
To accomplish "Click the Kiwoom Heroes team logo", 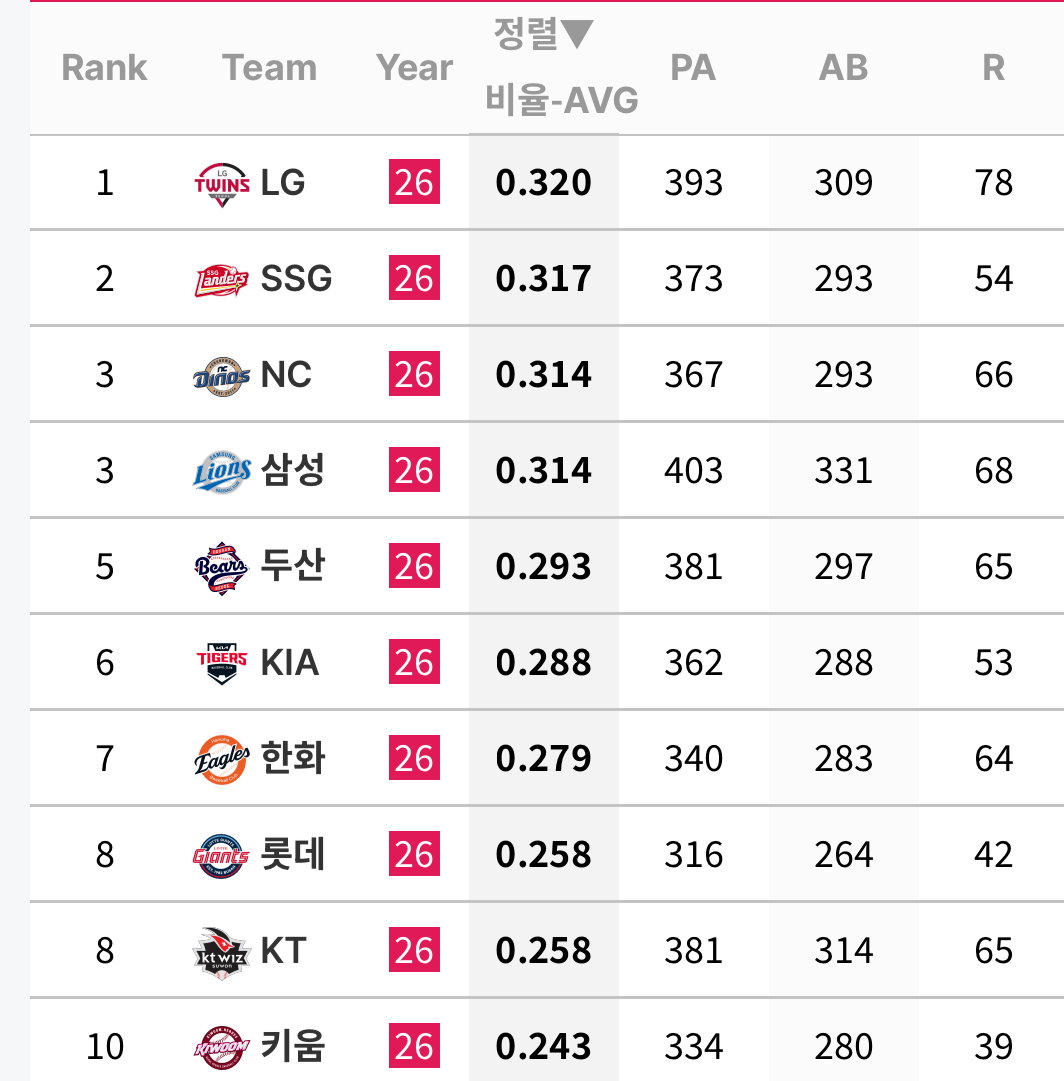I will (221, 1048).
